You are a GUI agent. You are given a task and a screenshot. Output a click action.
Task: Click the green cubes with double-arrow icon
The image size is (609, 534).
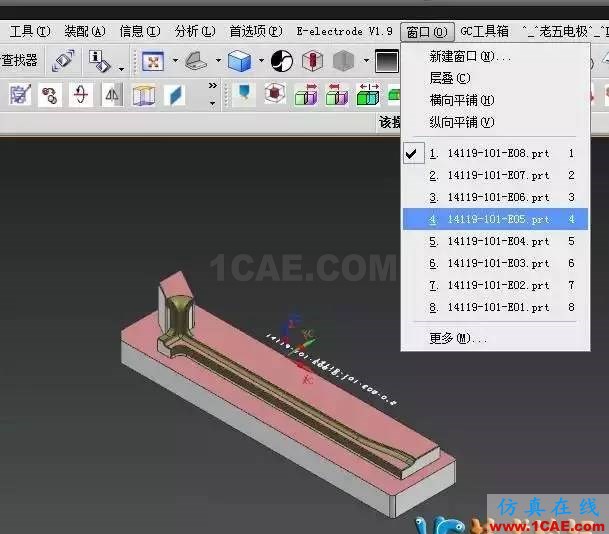tap(368, 94)
